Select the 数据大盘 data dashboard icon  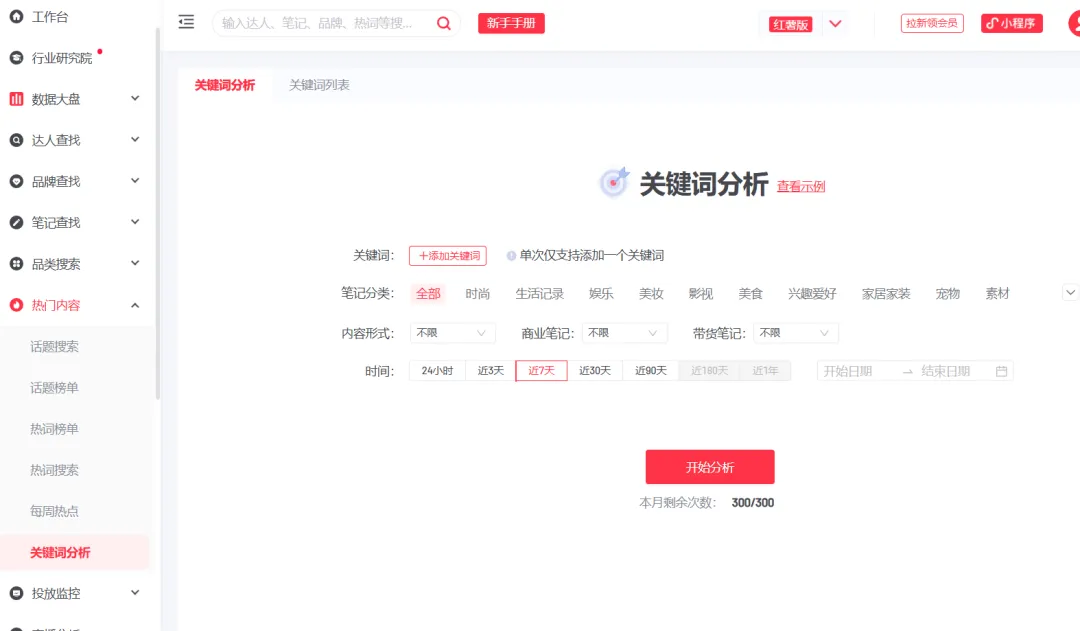coord(16,98)
